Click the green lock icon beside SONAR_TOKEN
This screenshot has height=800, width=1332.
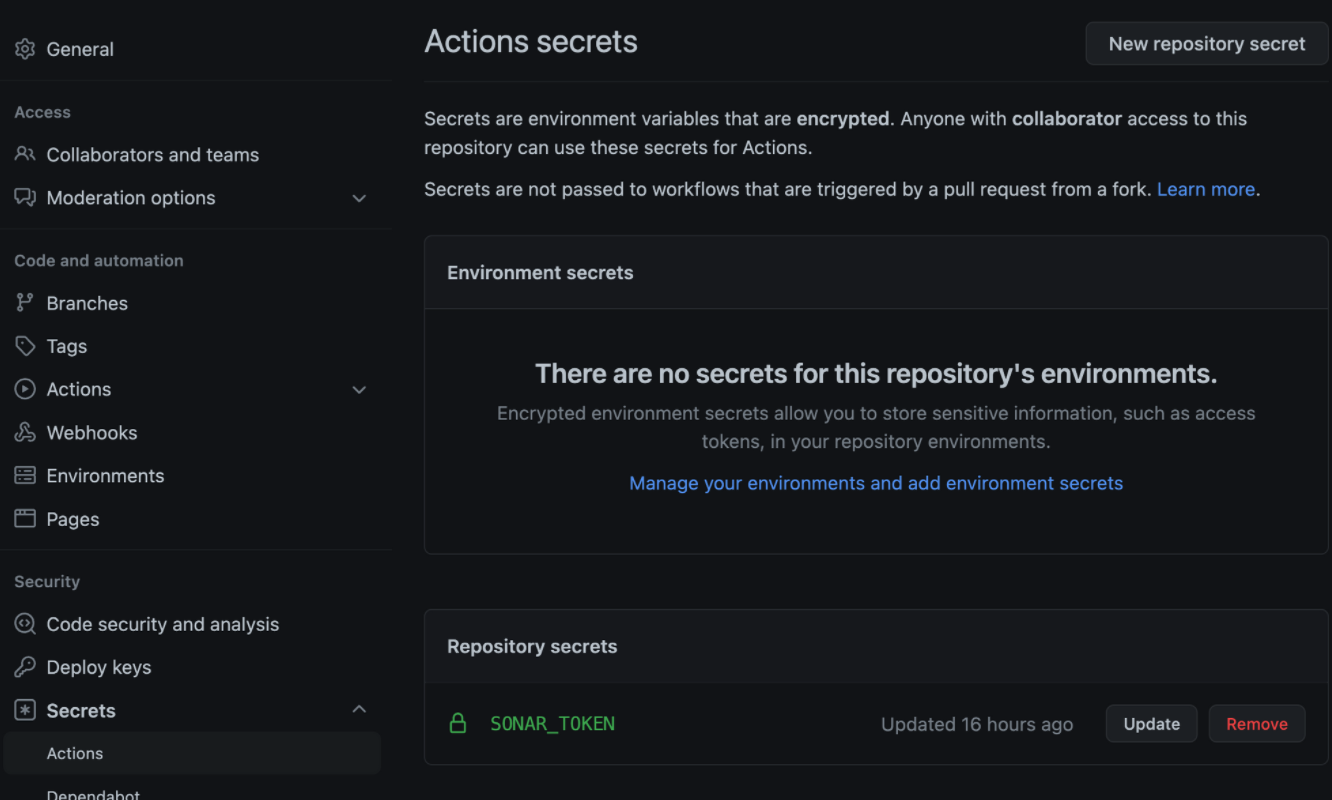(x=458, y=723)
